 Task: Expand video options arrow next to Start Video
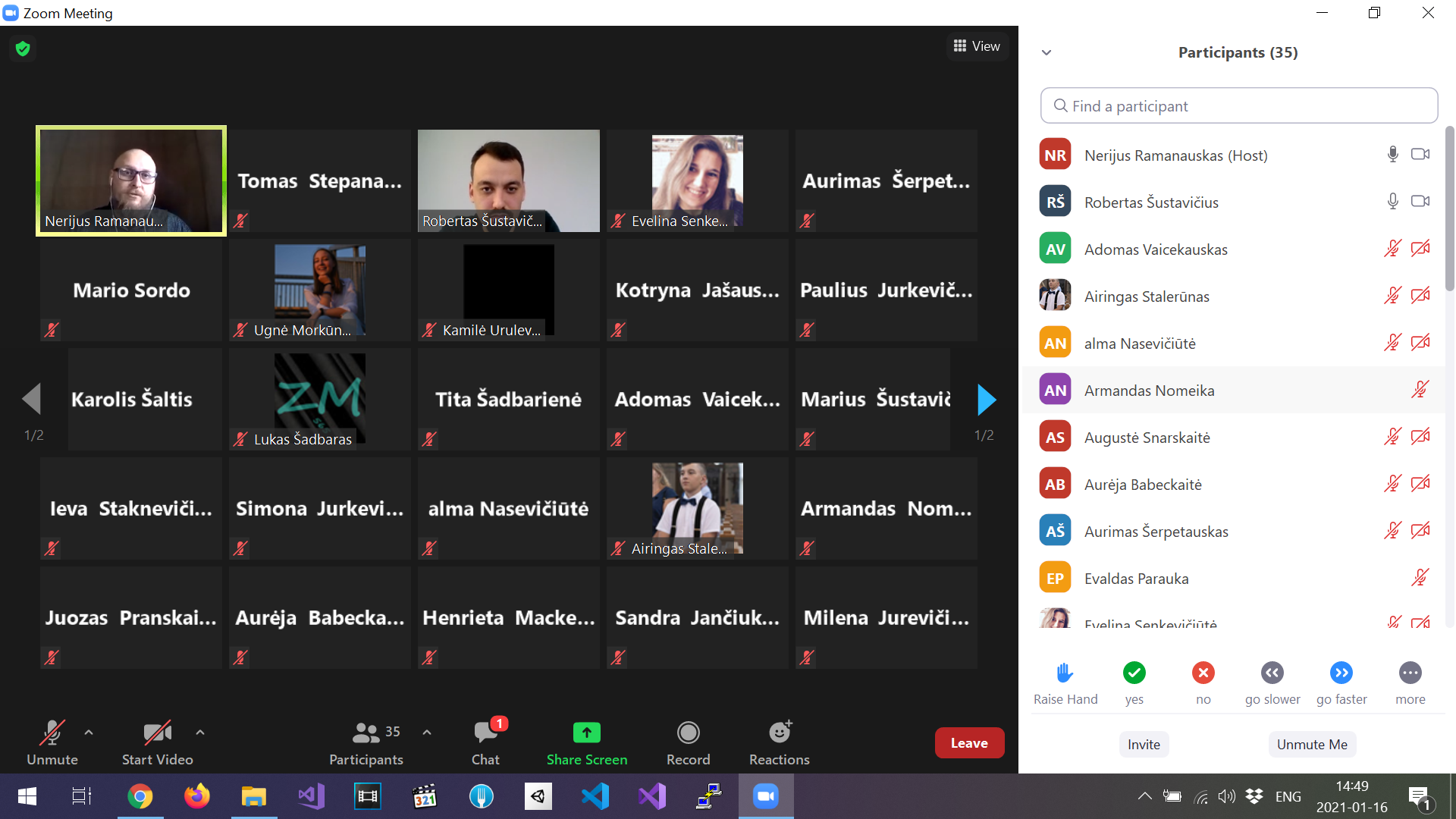coord(200,733)
